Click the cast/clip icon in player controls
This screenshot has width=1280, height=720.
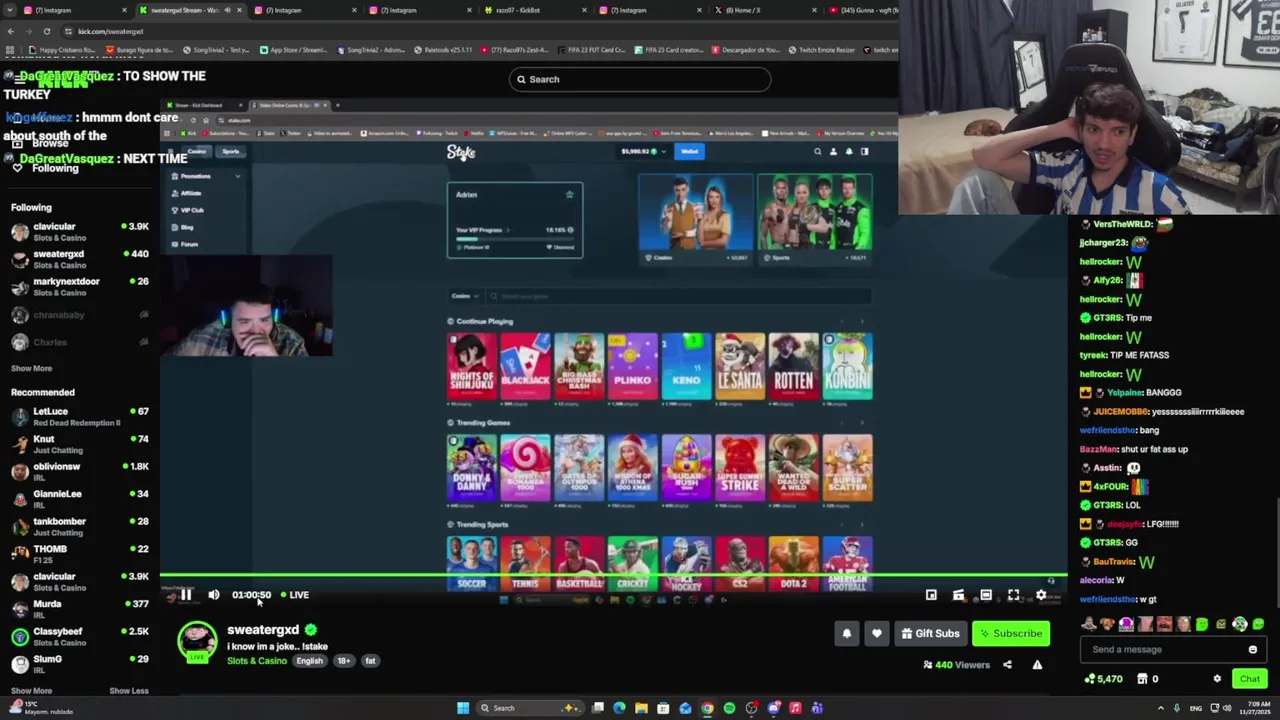(x=958, y=595)
